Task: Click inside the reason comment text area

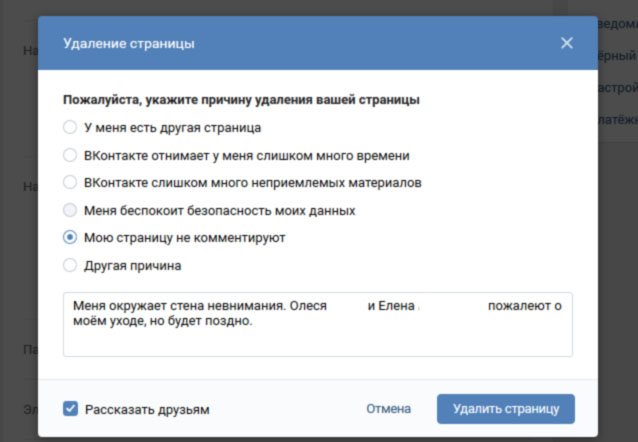Action: pos(318,324)
